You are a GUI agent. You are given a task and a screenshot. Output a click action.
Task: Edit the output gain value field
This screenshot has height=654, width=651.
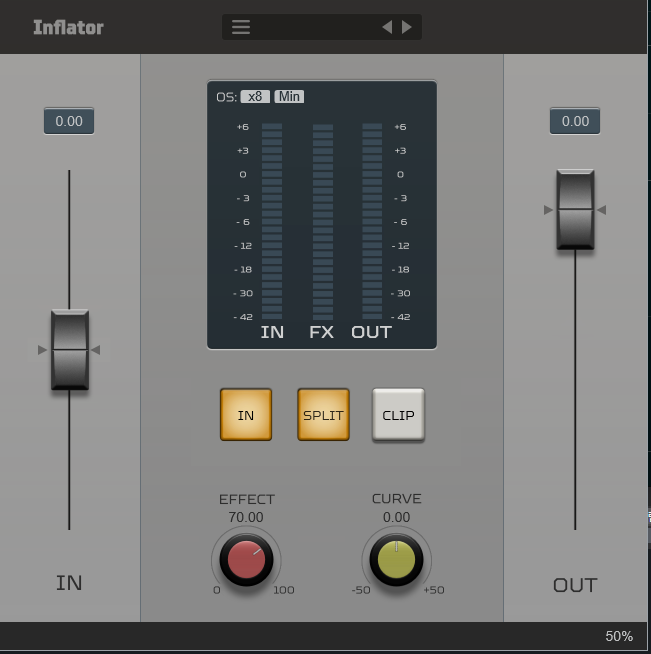tap(575, 121)
